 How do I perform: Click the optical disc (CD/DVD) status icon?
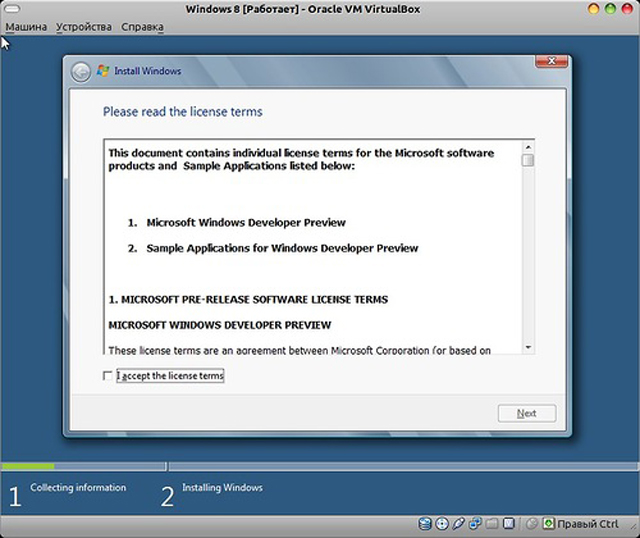click(x=442, y=523)
